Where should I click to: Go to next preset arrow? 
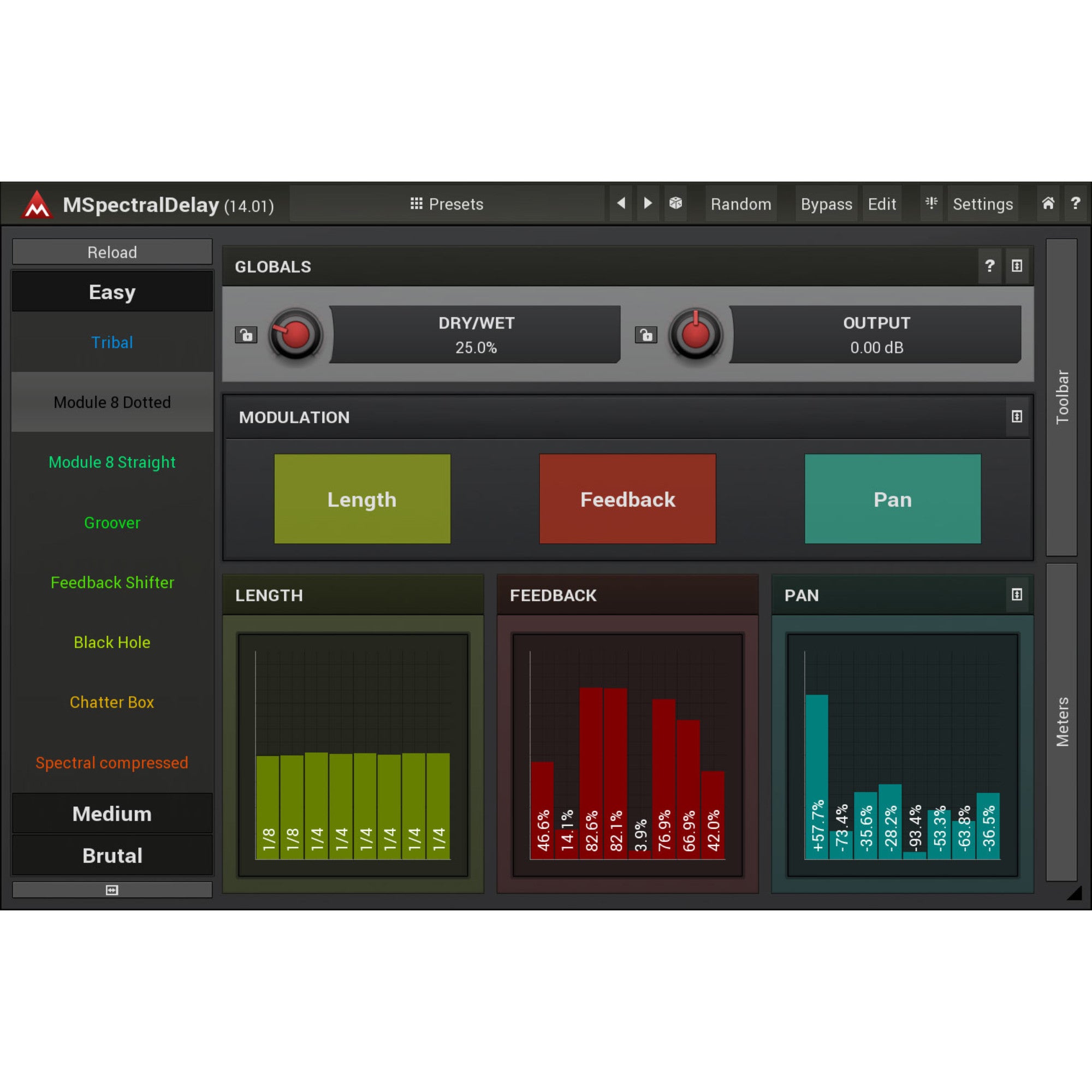tap(648, 203)
